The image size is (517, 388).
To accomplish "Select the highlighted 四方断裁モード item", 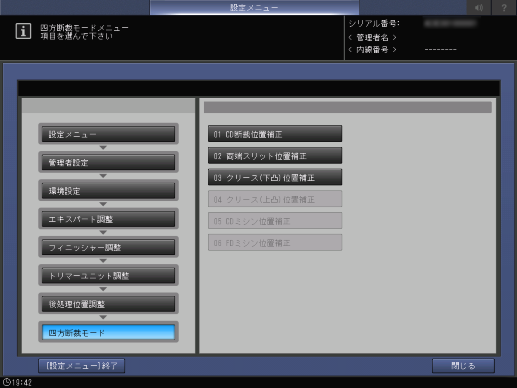I will [x=108, y=332].
